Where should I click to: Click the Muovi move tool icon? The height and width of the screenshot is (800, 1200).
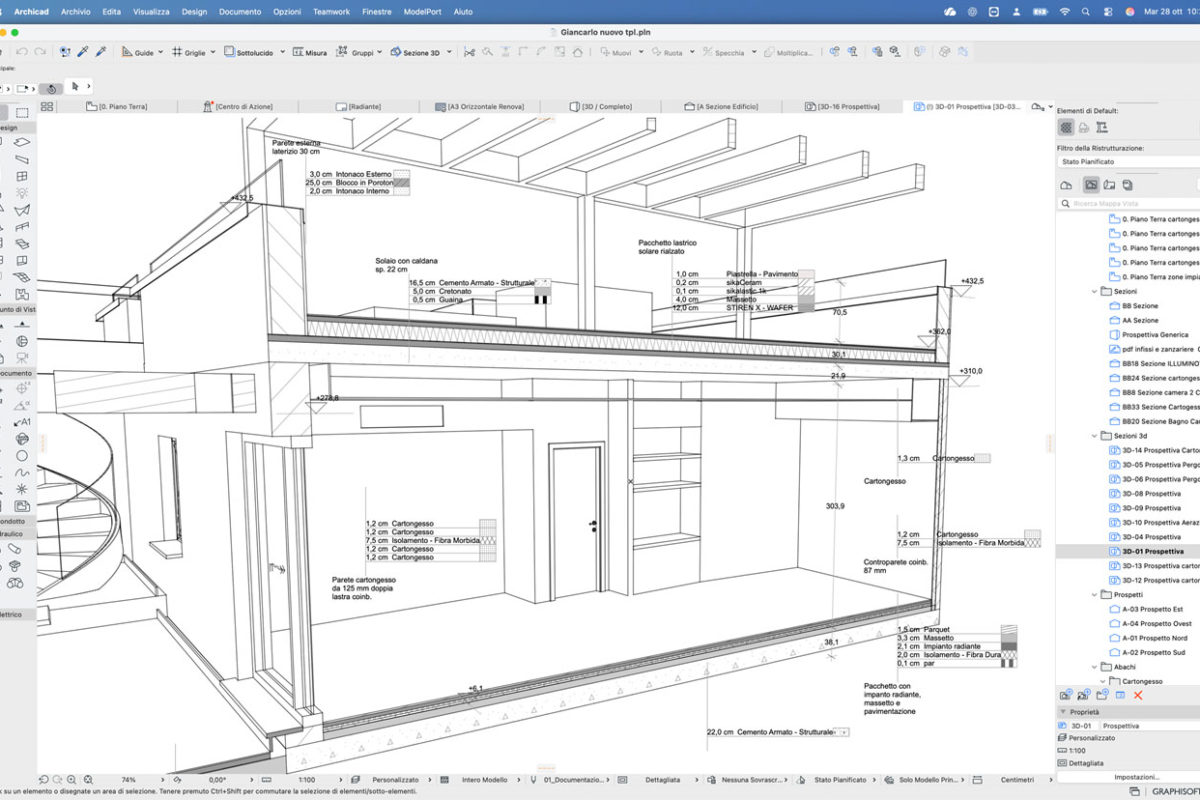pos(606,52)
